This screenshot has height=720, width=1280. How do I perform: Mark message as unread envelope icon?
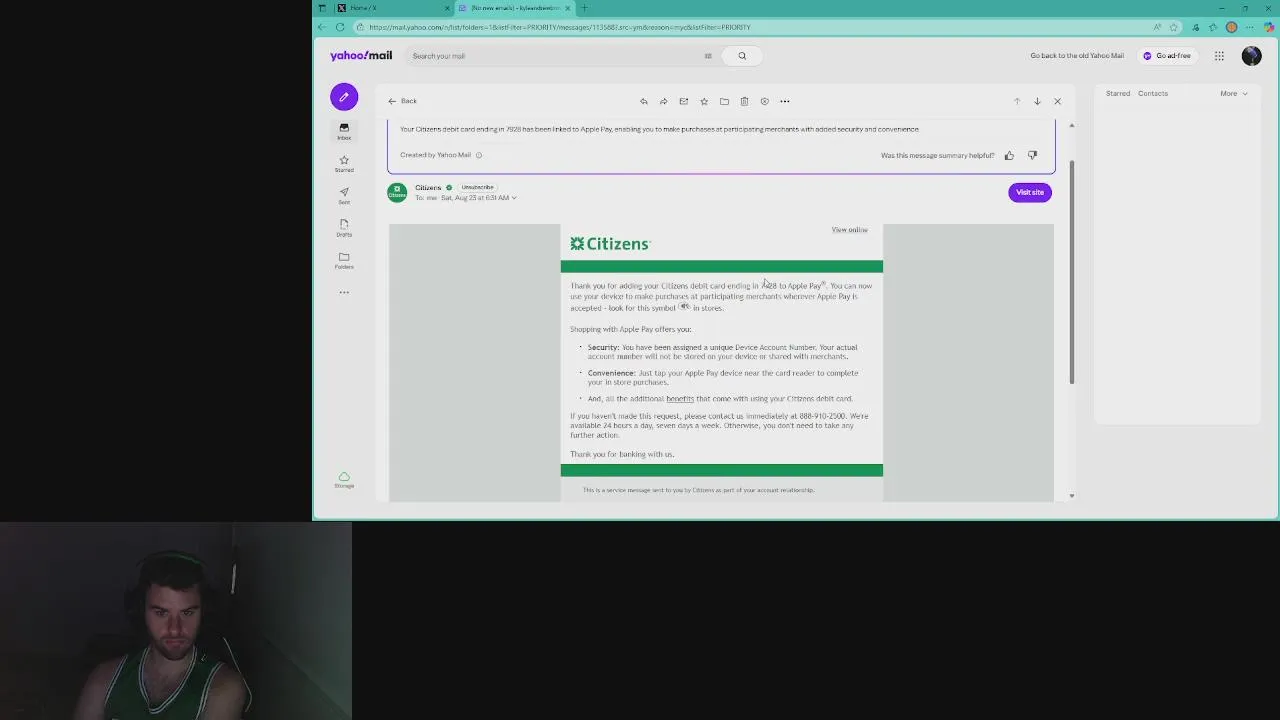(684, 101)
